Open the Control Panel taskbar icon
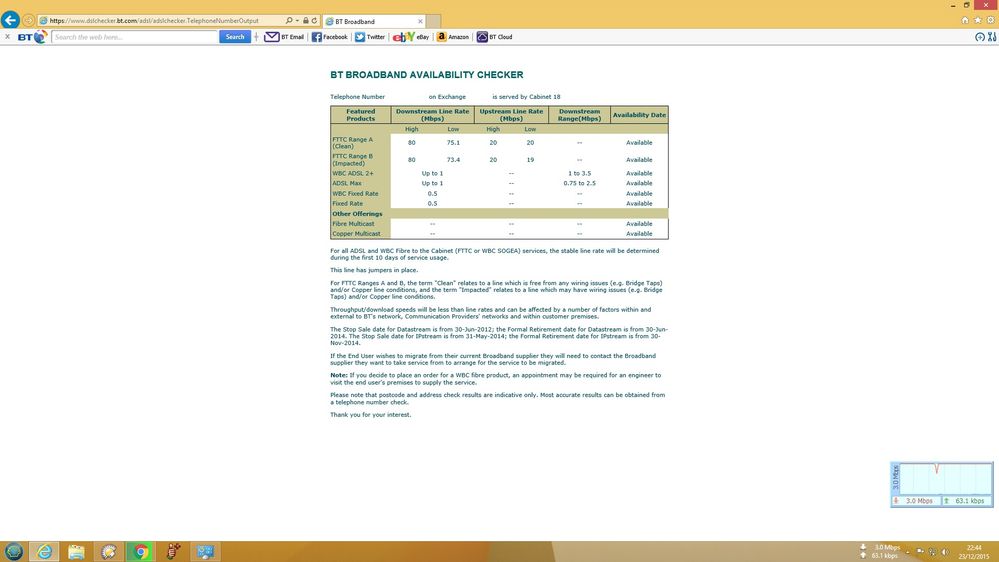 tap(205, 551)
